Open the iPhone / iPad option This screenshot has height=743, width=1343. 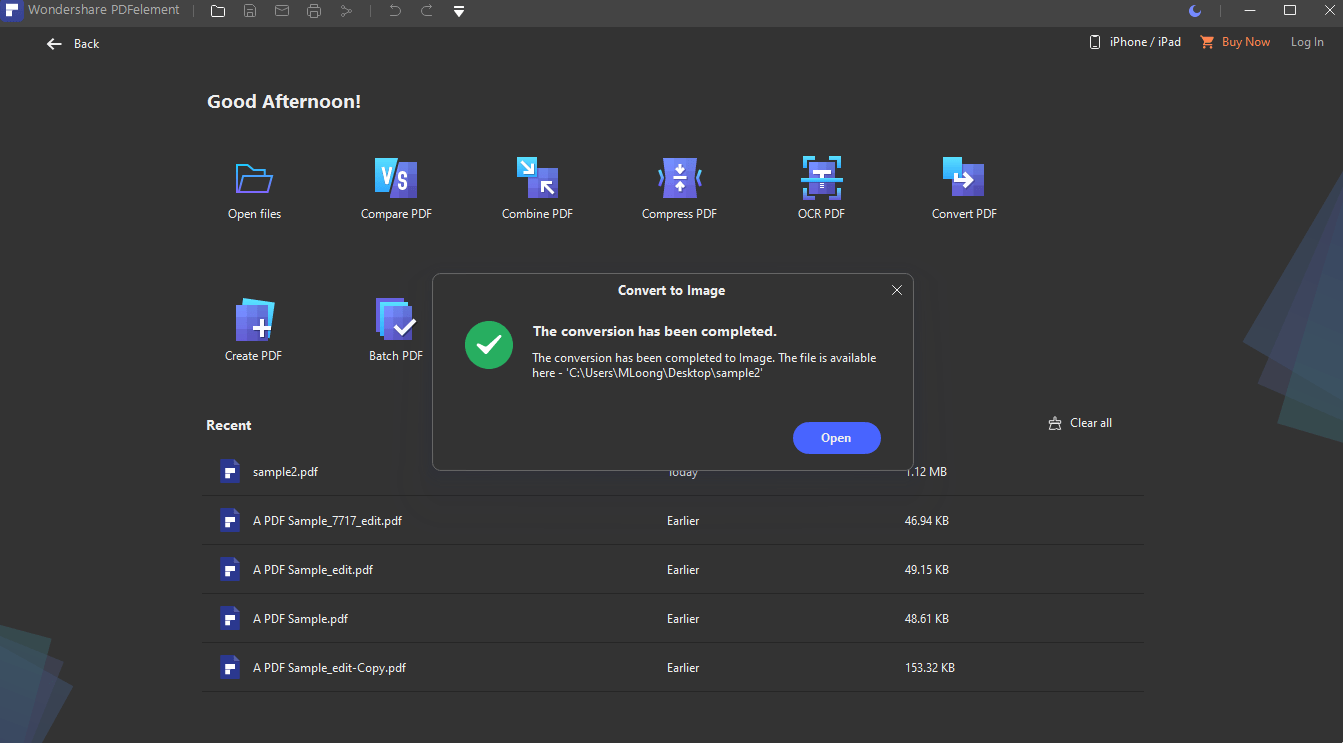pos(1135,42)
